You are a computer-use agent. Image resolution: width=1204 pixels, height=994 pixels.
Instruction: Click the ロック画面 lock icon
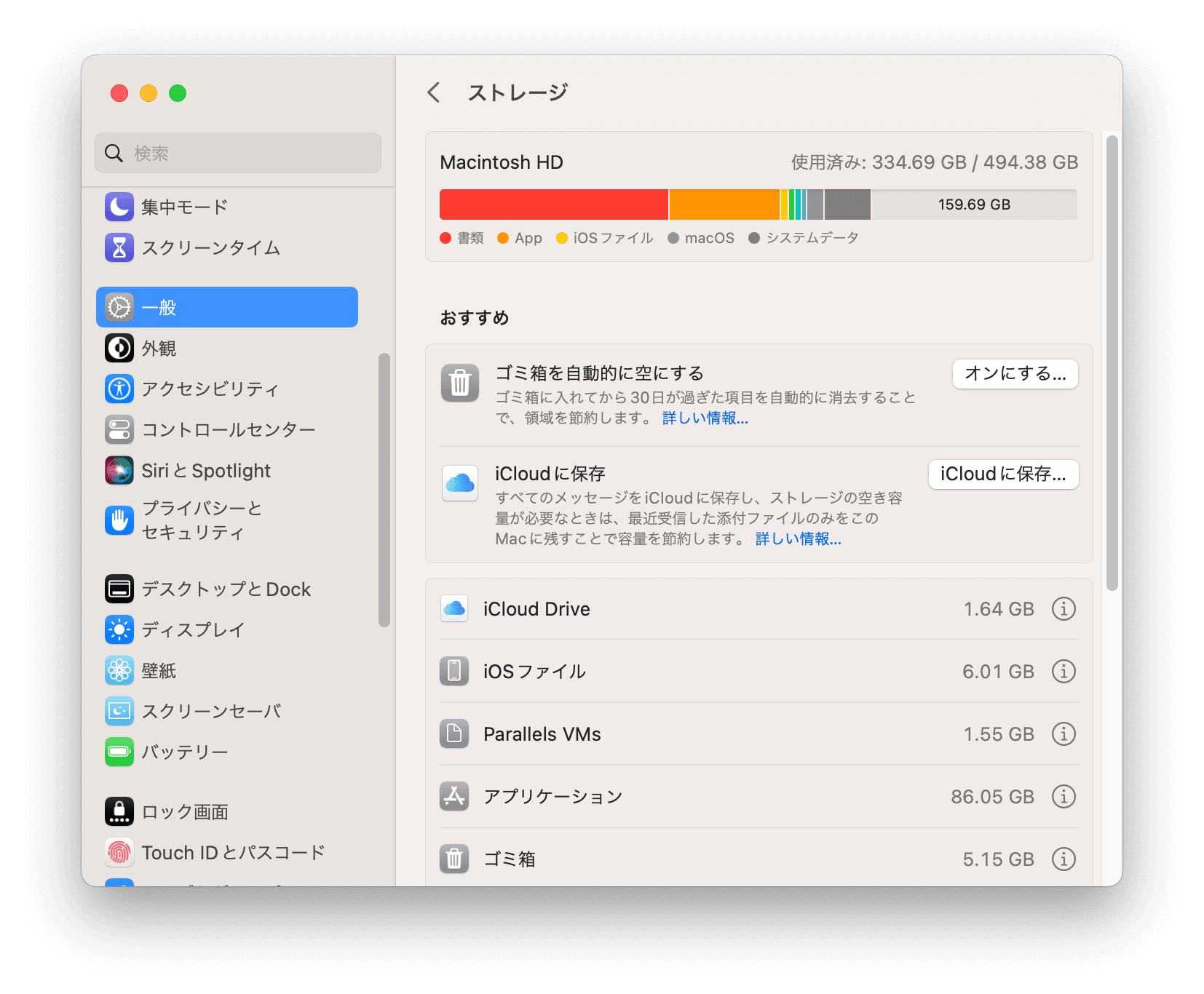pos(119,811)
